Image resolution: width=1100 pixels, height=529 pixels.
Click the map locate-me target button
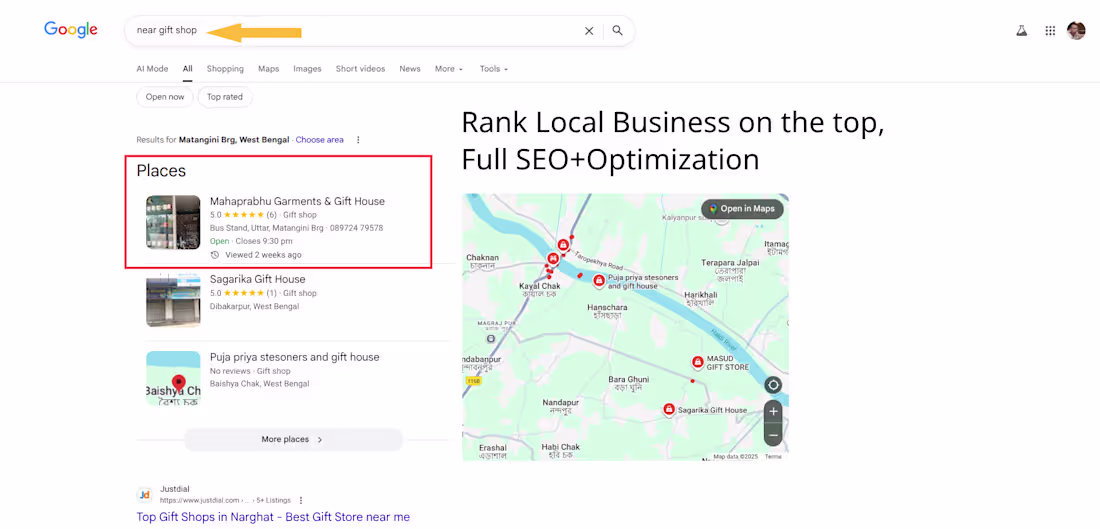point(773,385)
